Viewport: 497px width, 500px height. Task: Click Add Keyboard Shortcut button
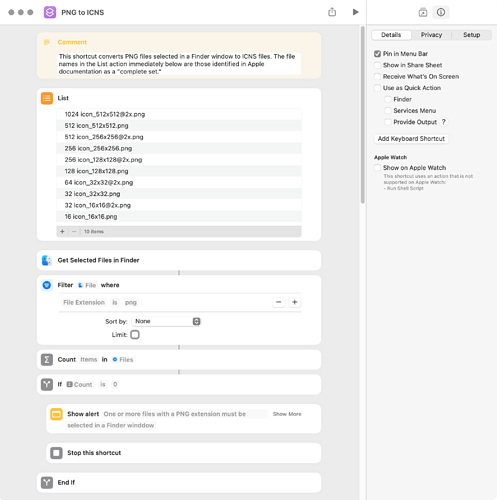(x=411, y=139)
